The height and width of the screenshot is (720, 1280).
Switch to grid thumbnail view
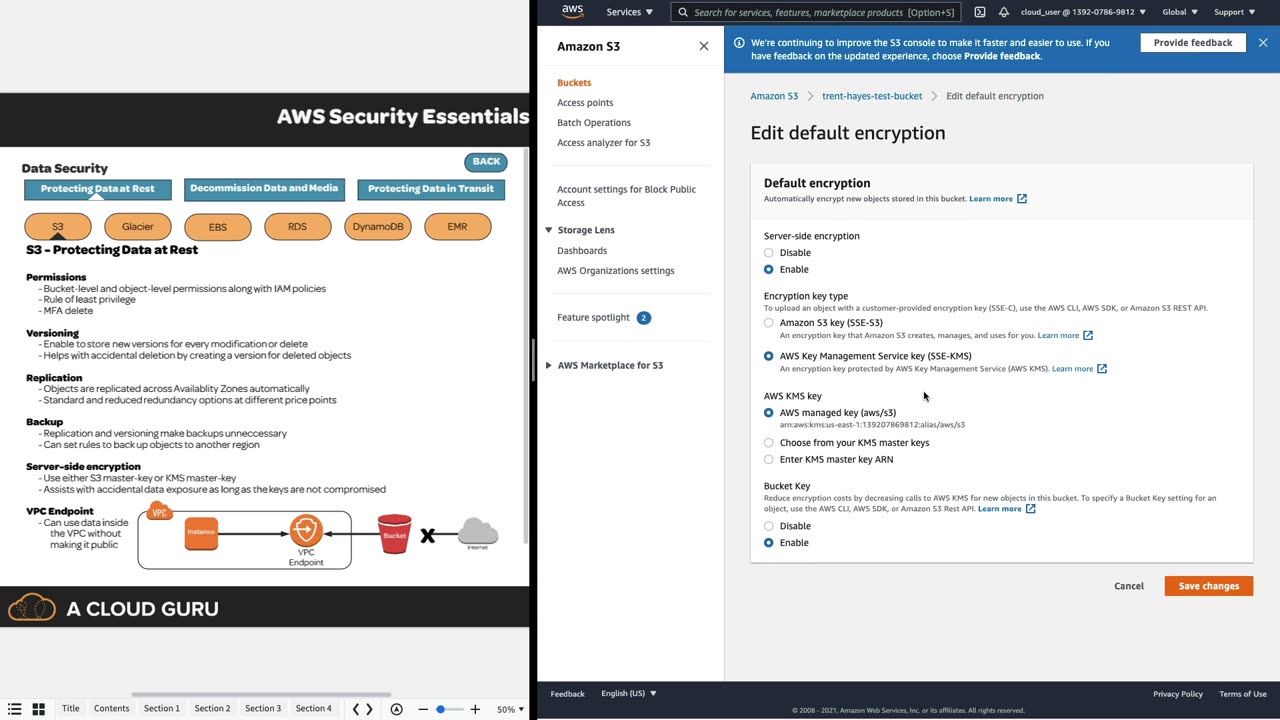point(38,709)
